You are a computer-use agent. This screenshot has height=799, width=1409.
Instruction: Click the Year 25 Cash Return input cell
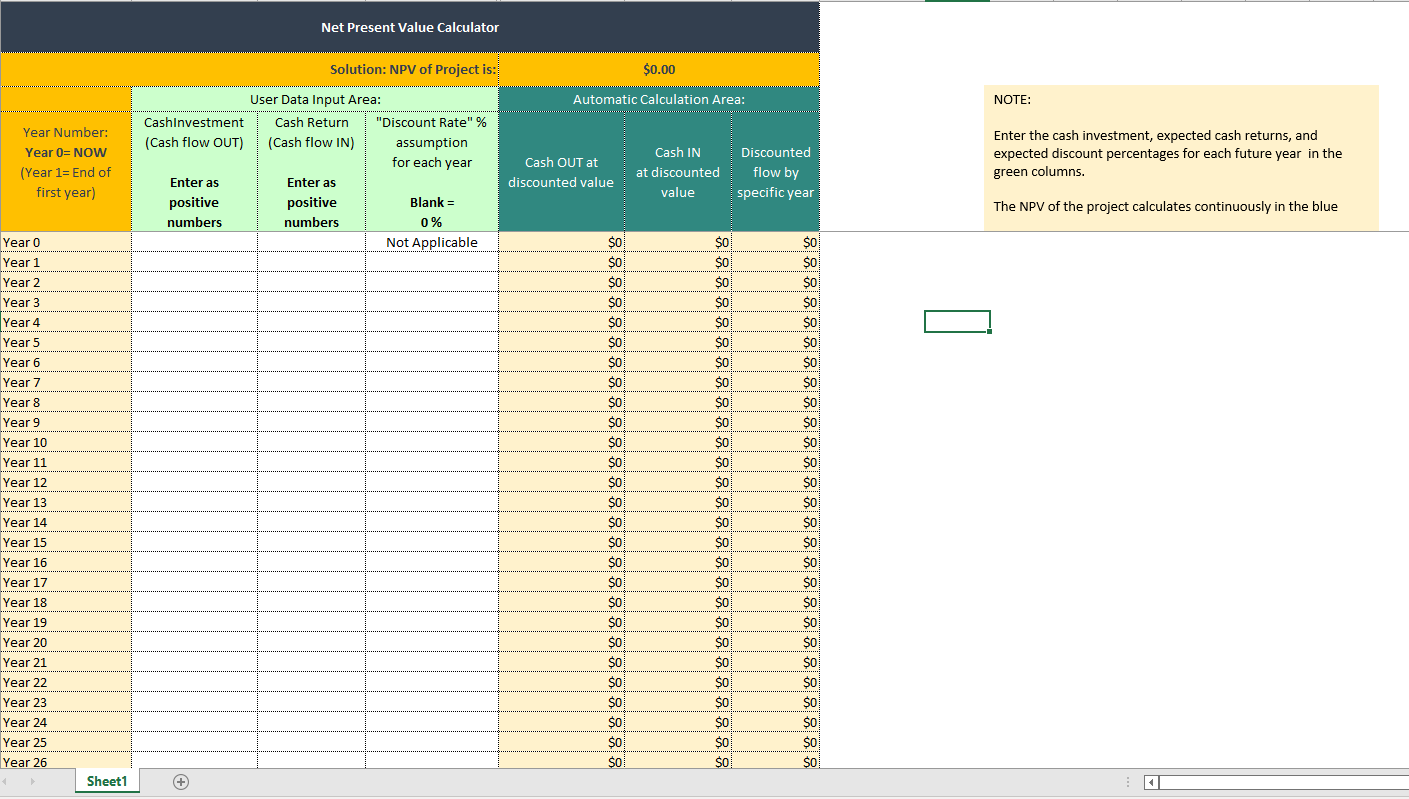tap(311, 742)
